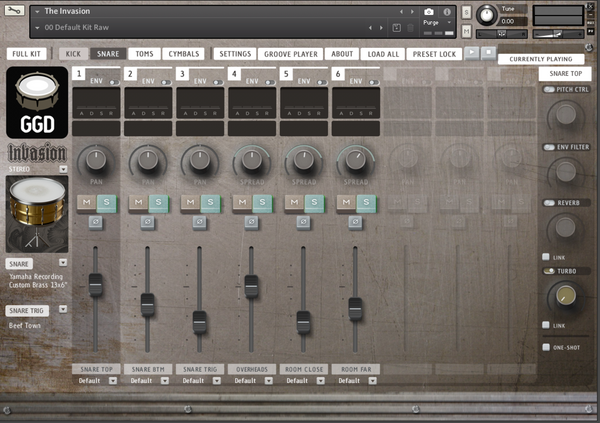Switch to the Kick tab

pos(73,54)
